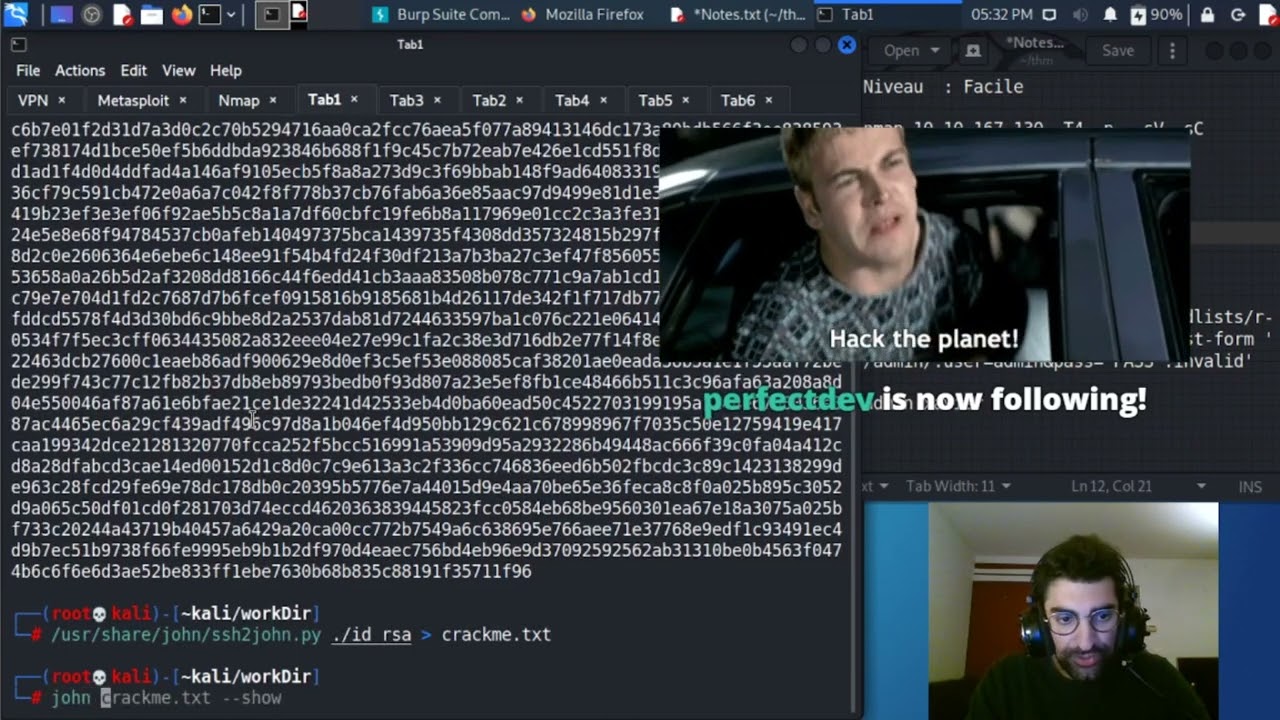Click the display tray icon
This screenshot has width=1280, height=720.
click(x=1049, y=14)
